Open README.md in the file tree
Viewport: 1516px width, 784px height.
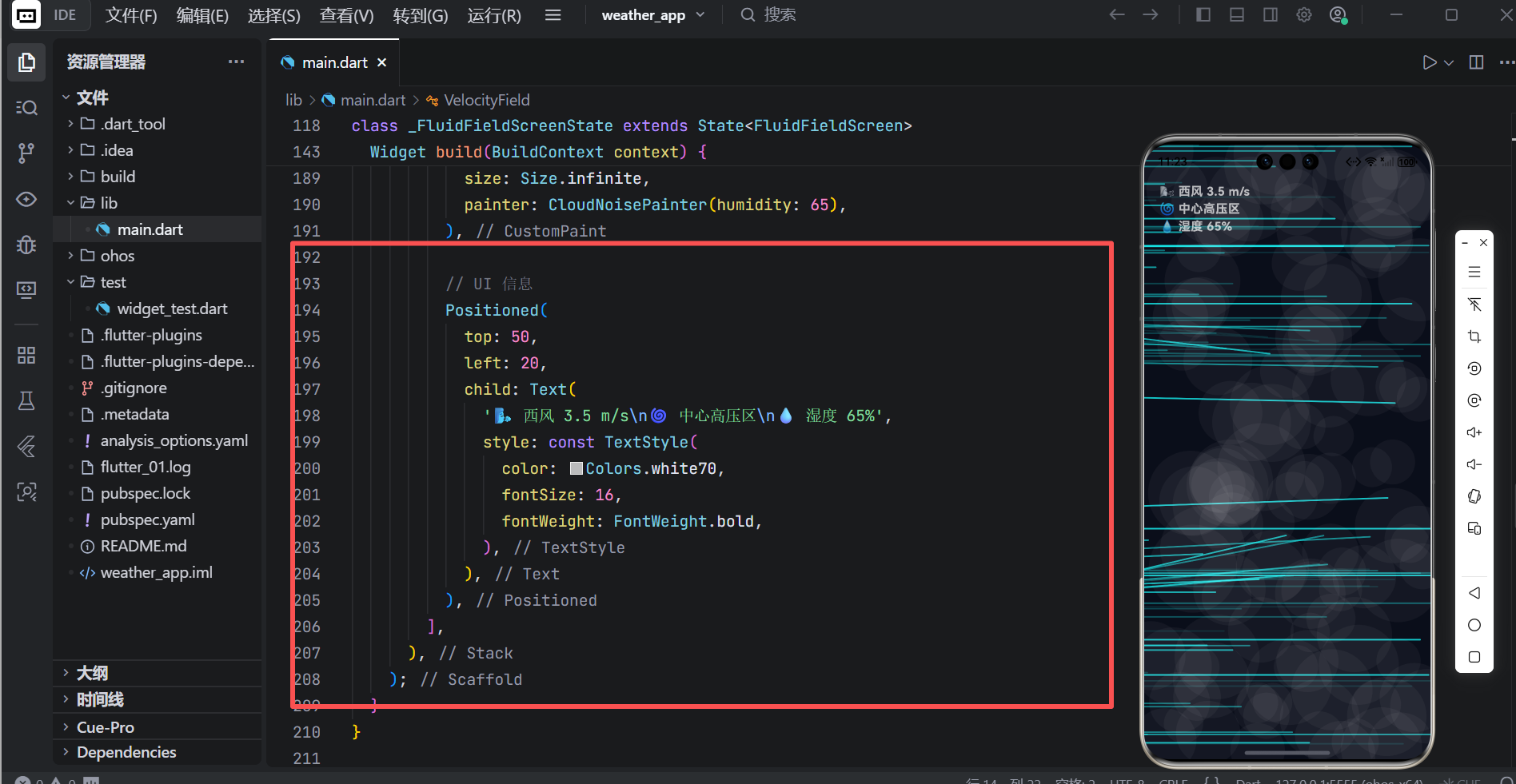coord(157,546)
